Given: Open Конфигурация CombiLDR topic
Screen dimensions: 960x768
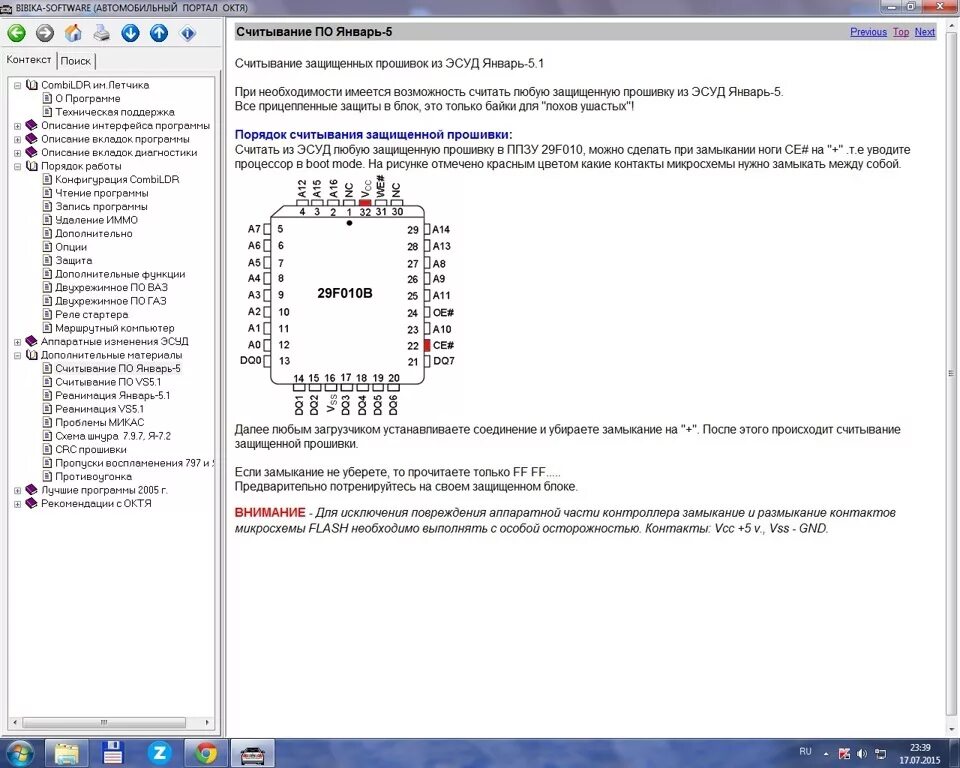Looking at the screenshot, I should tap(117, 179).
